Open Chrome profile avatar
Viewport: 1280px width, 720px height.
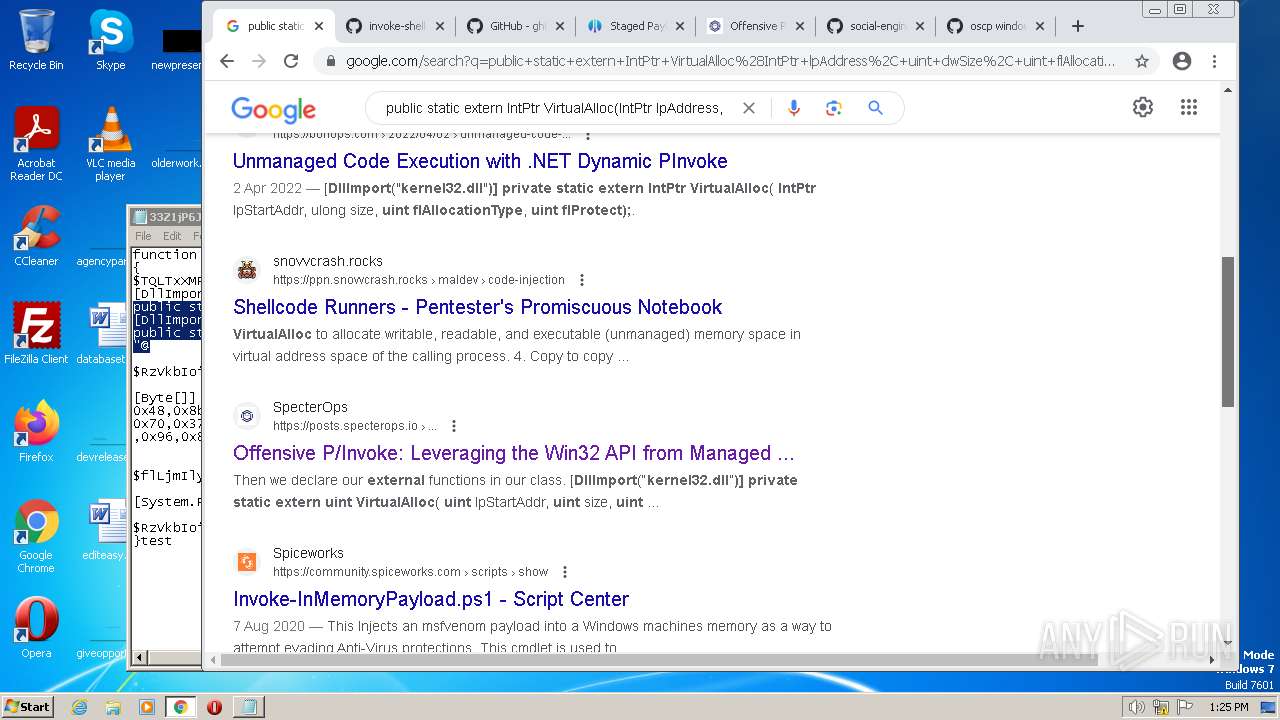[1182, 61]
